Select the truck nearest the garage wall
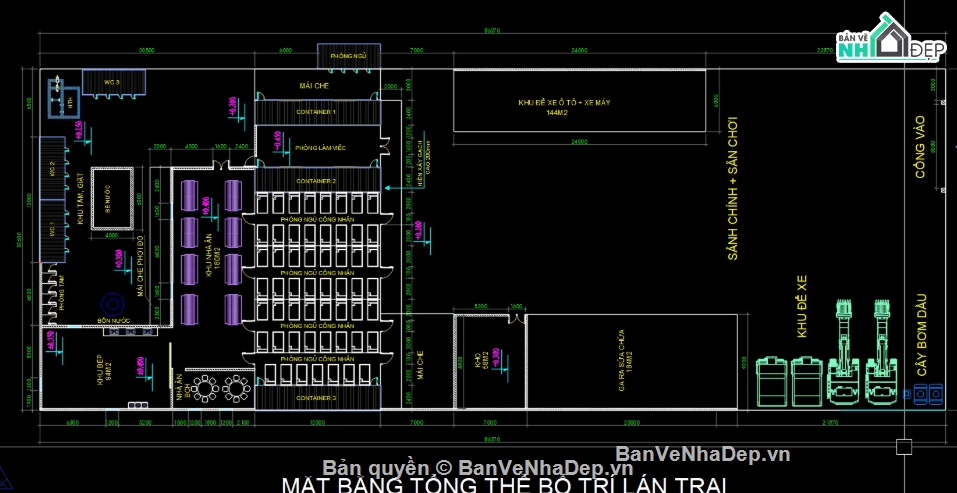This screenshot has width=957, height=493. [772, 382]
